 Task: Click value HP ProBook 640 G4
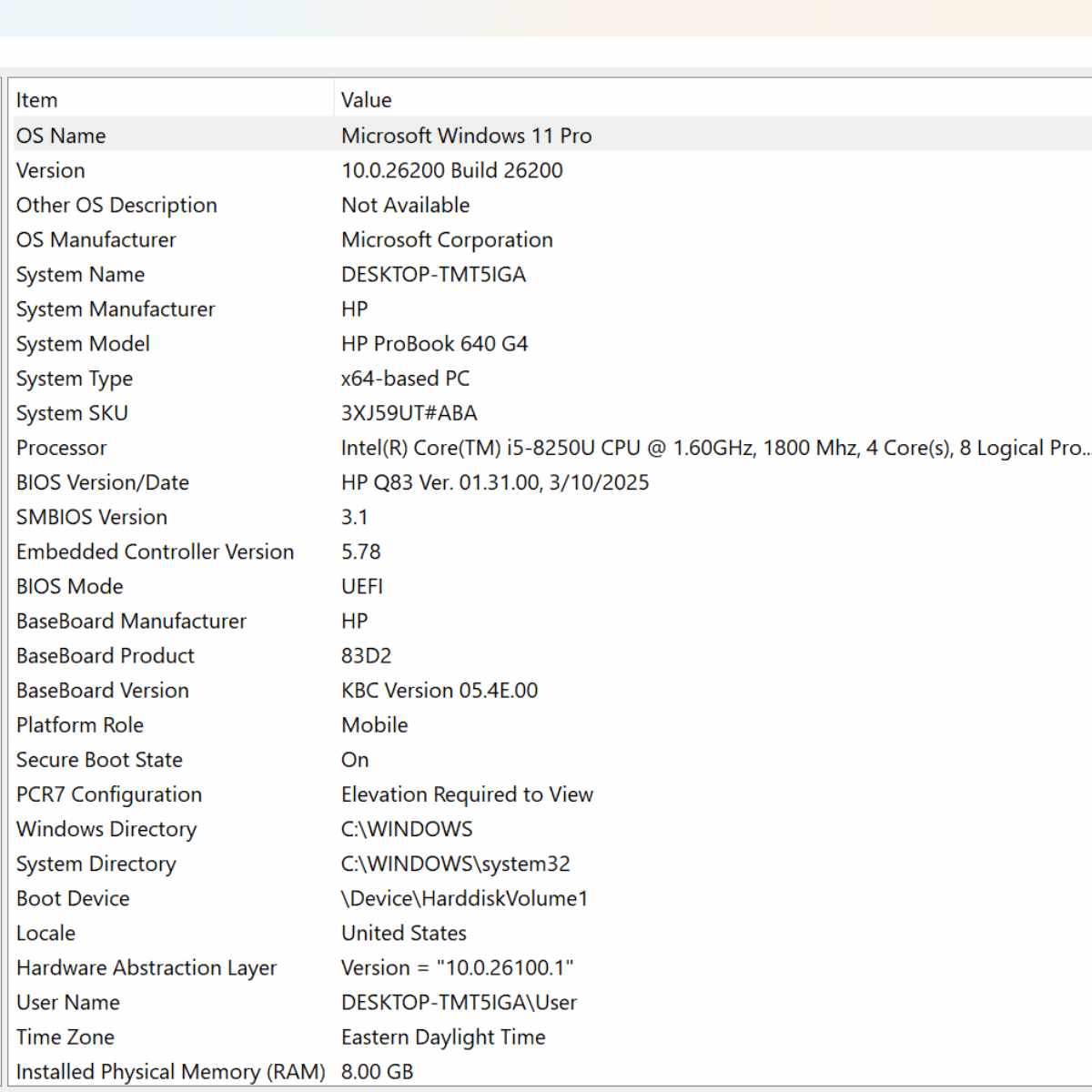(x=435, y=343)
